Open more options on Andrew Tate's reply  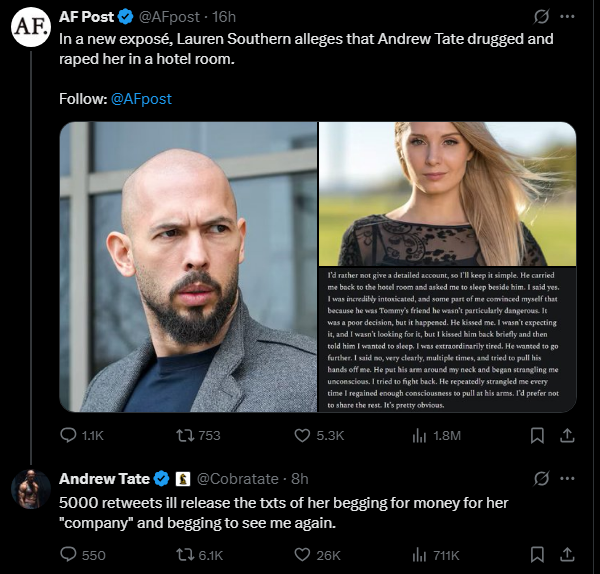(x=567, y=478)
